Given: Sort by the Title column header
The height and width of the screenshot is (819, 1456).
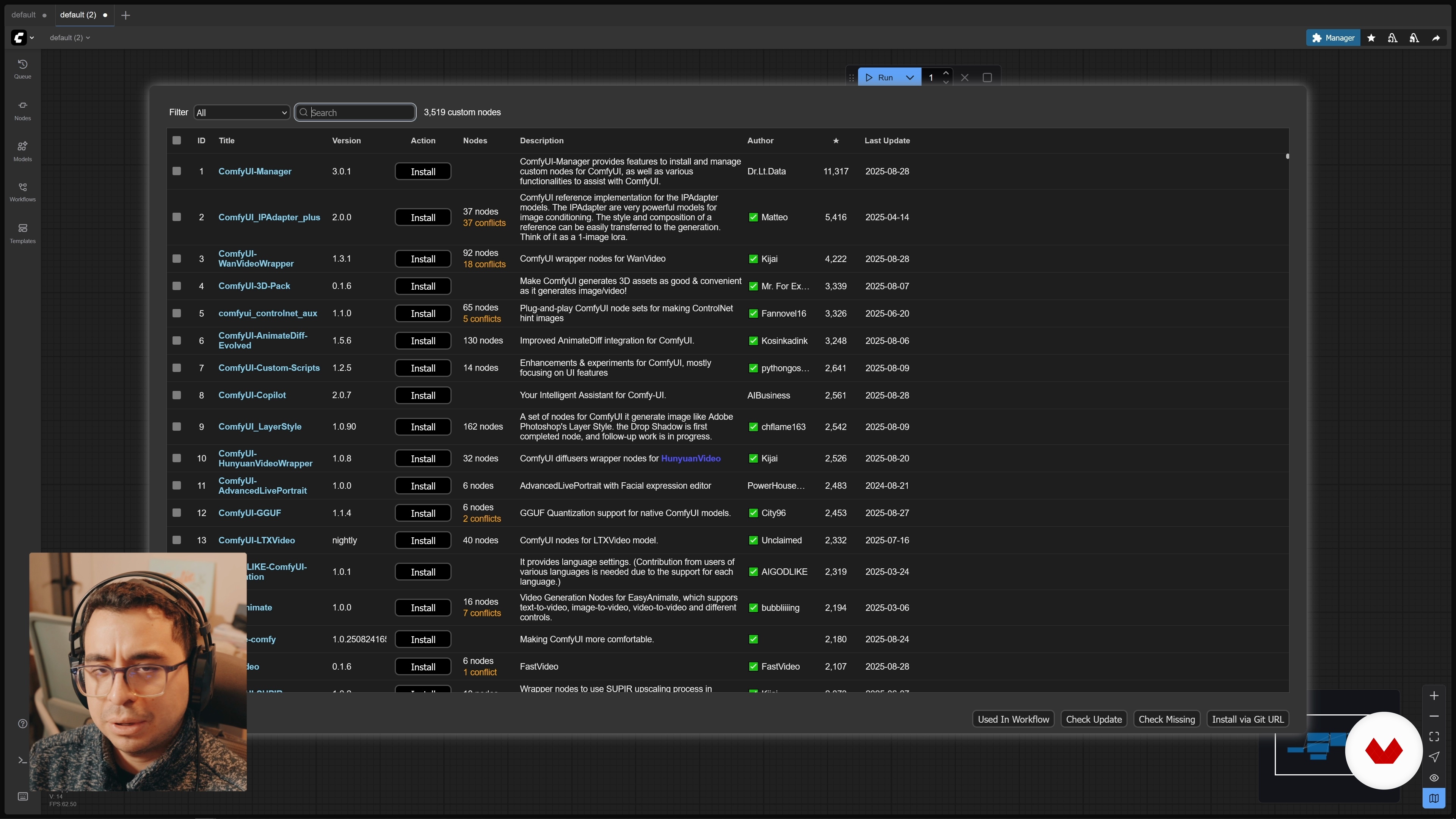Looking at the screenshot, I should point(227,141).
